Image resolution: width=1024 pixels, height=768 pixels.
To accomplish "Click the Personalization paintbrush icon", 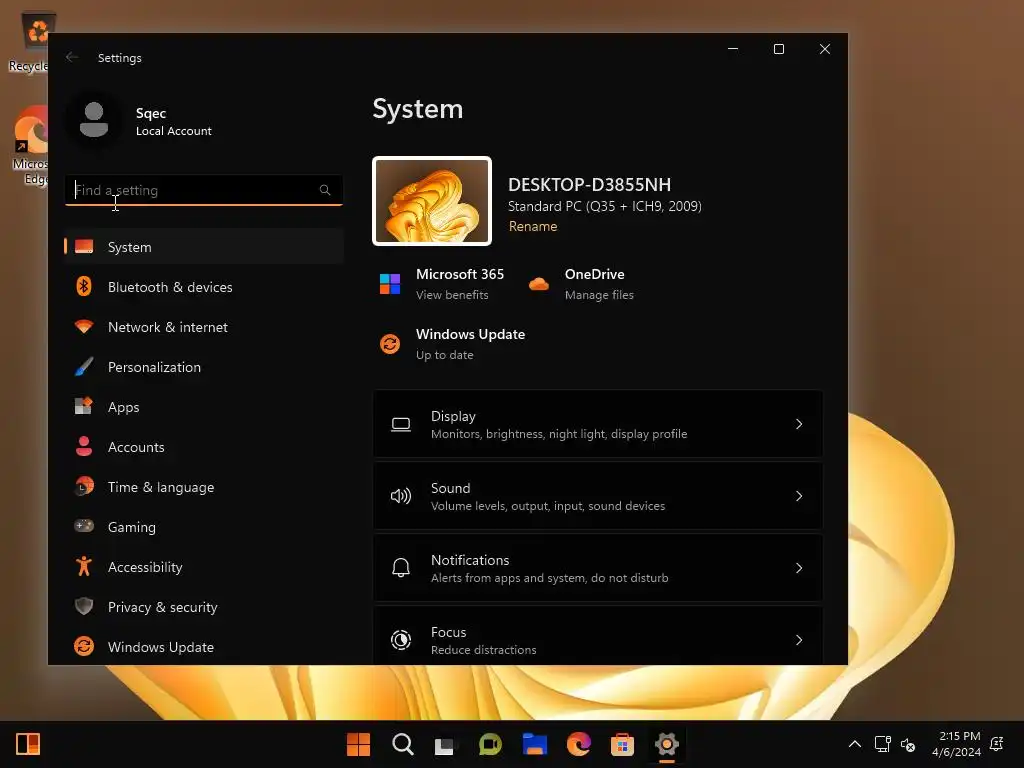I will point(84,366).
